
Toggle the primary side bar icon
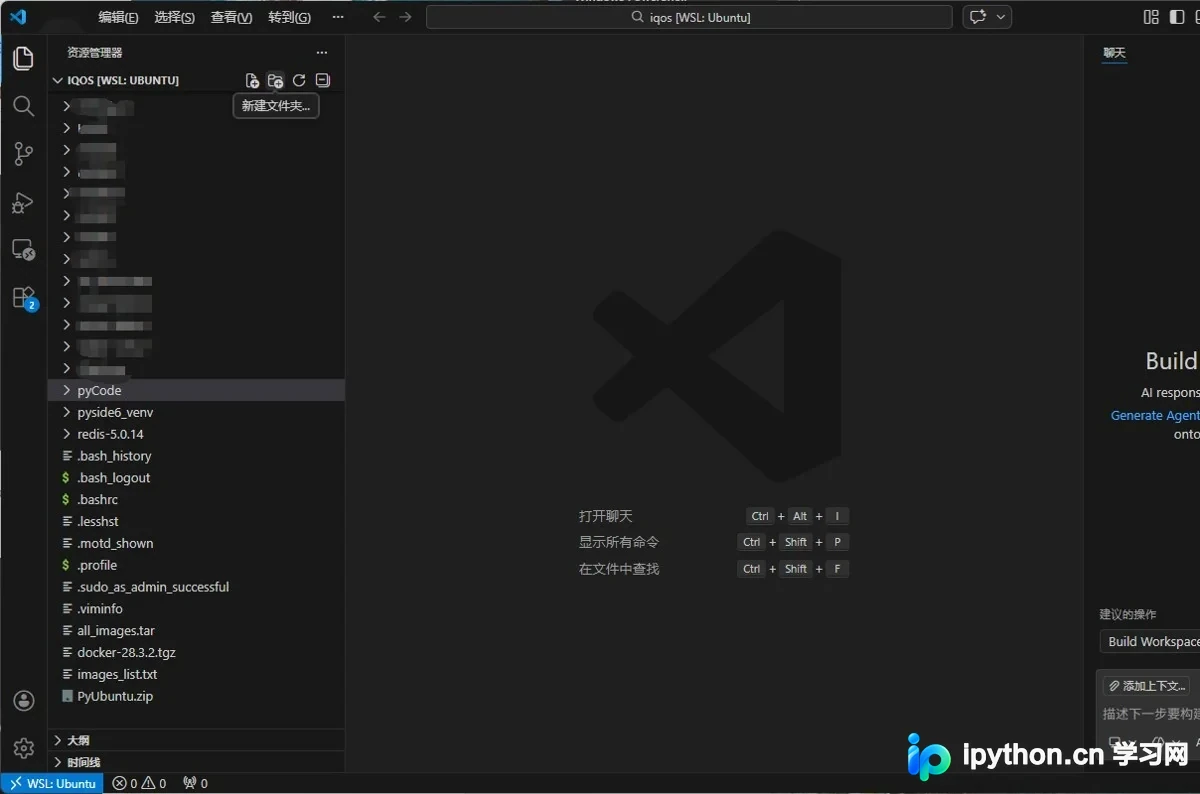click(x=1178, y=17)
